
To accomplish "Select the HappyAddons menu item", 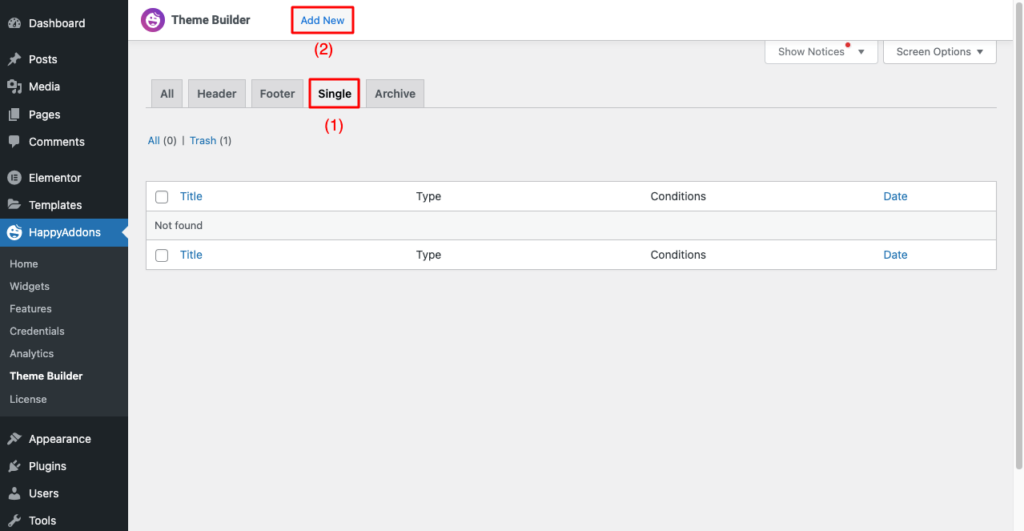I will coord(64,232).
